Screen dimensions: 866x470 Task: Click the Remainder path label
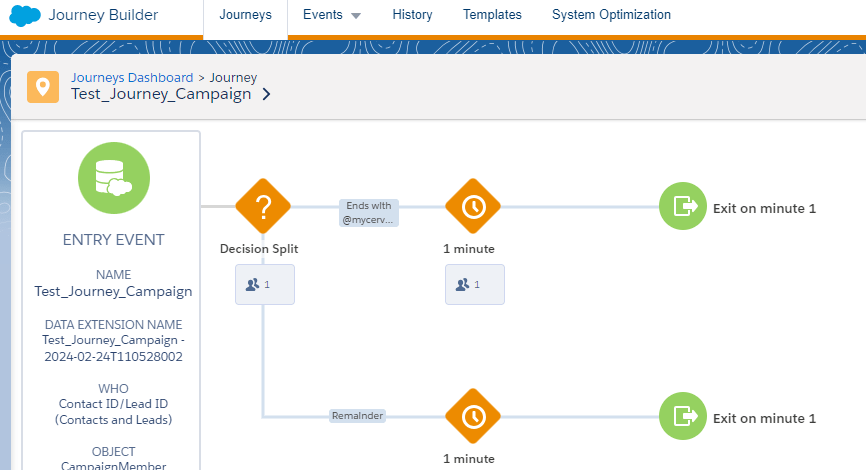pyautogui.click(x=357, y=415)
